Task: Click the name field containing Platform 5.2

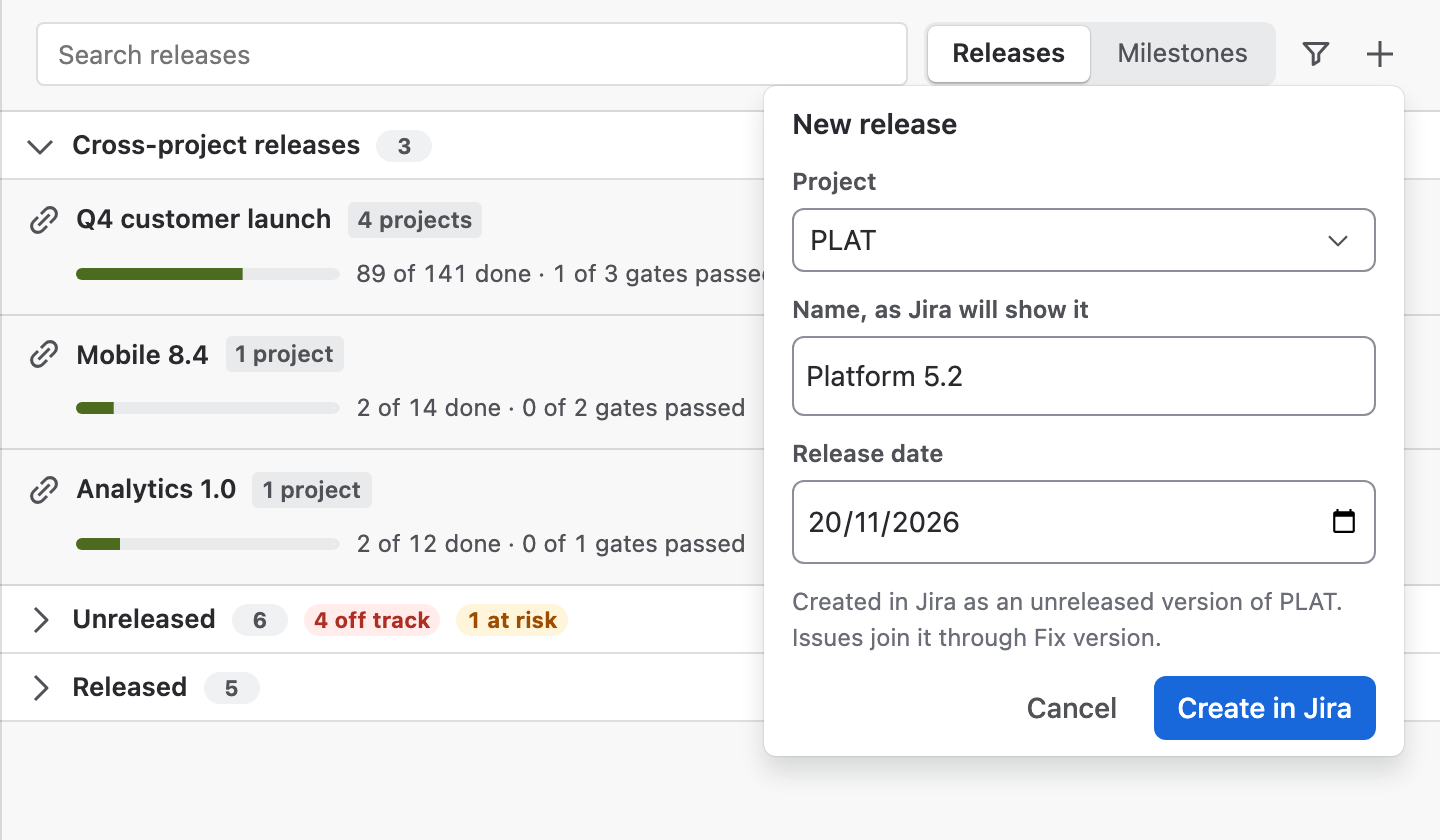Action: (1084, 376)
